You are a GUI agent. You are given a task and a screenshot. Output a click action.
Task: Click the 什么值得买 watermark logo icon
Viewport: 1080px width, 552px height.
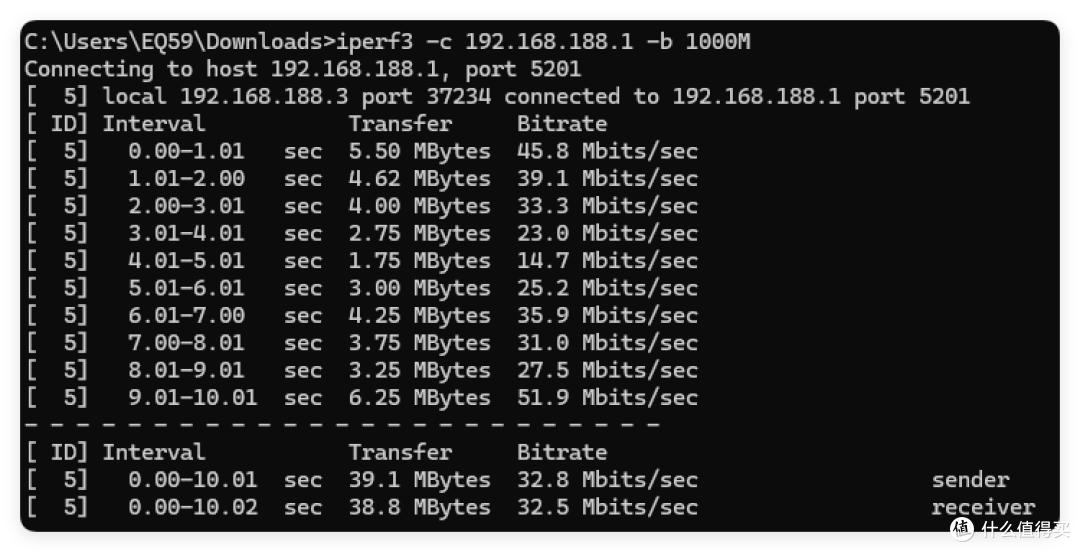tap(962, 529)
